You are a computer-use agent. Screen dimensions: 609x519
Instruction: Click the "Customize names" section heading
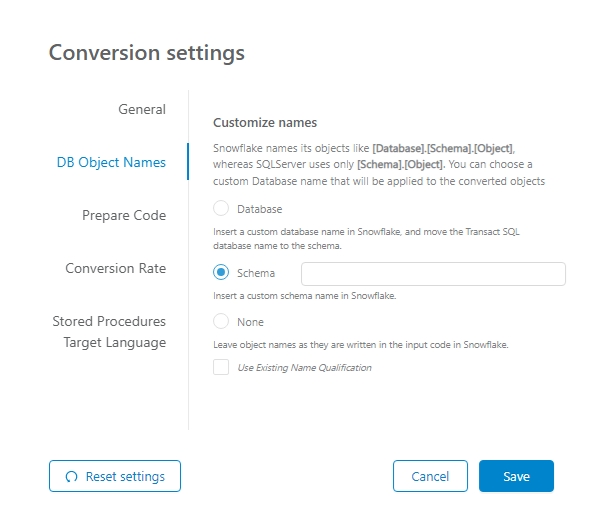click(x=265, y=123)
